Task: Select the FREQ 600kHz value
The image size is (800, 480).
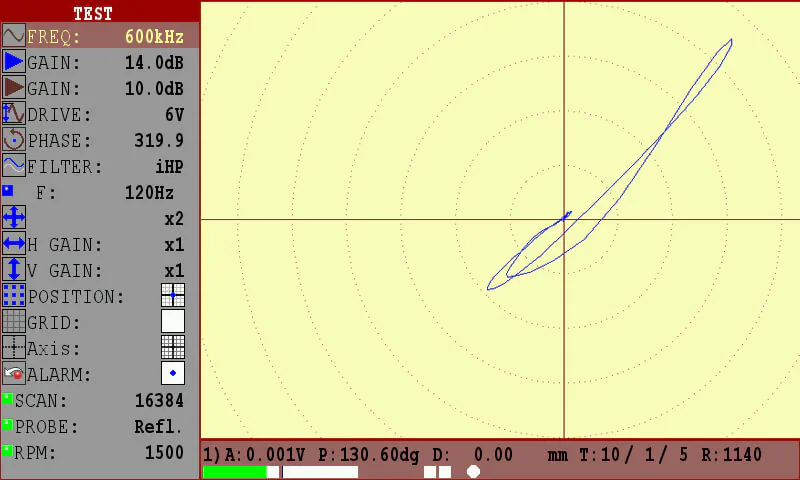Action: coord(154,37)
